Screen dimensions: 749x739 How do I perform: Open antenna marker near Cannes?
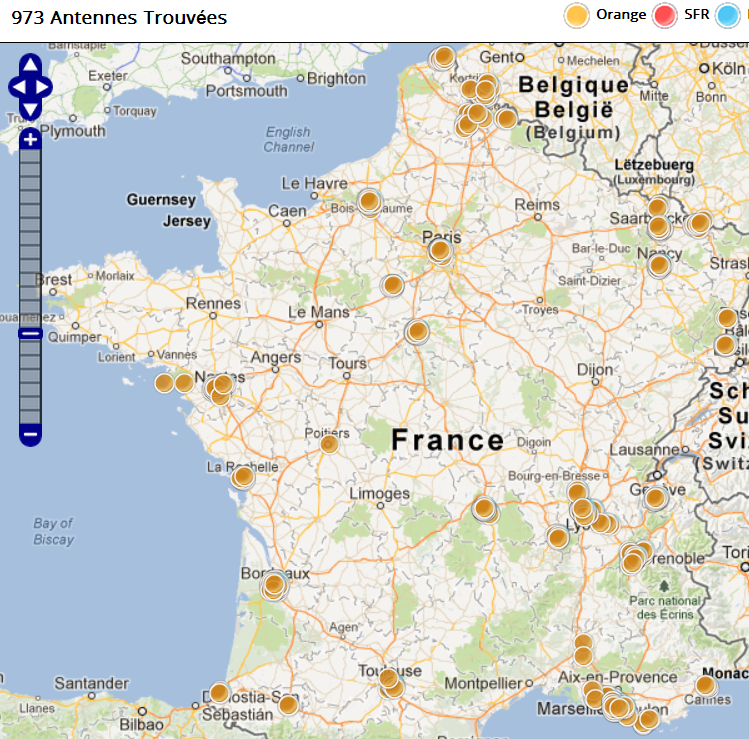tap(705, 685)
